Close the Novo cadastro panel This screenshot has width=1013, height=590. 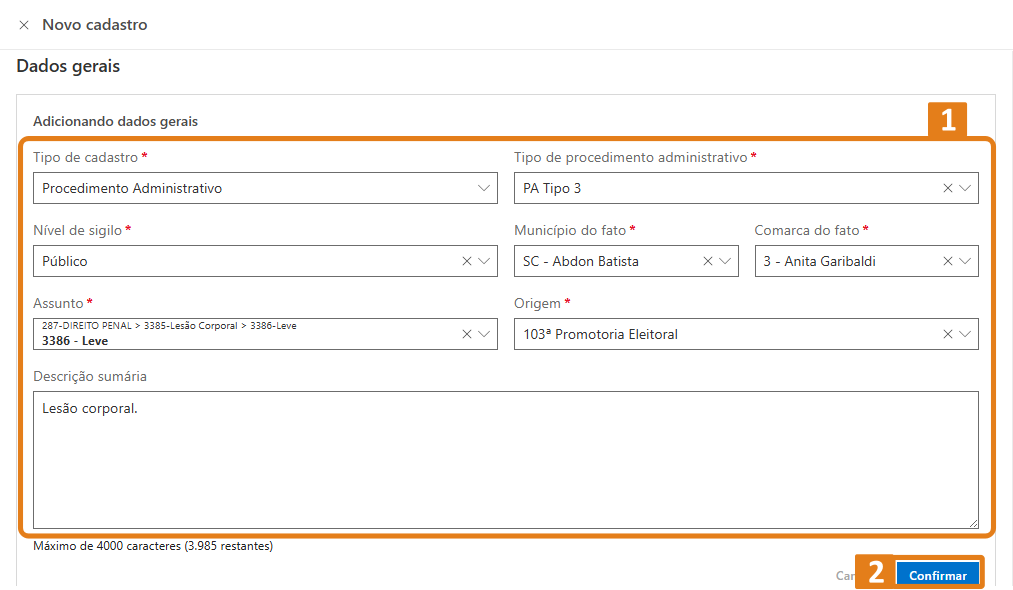[x=24, y=25]
